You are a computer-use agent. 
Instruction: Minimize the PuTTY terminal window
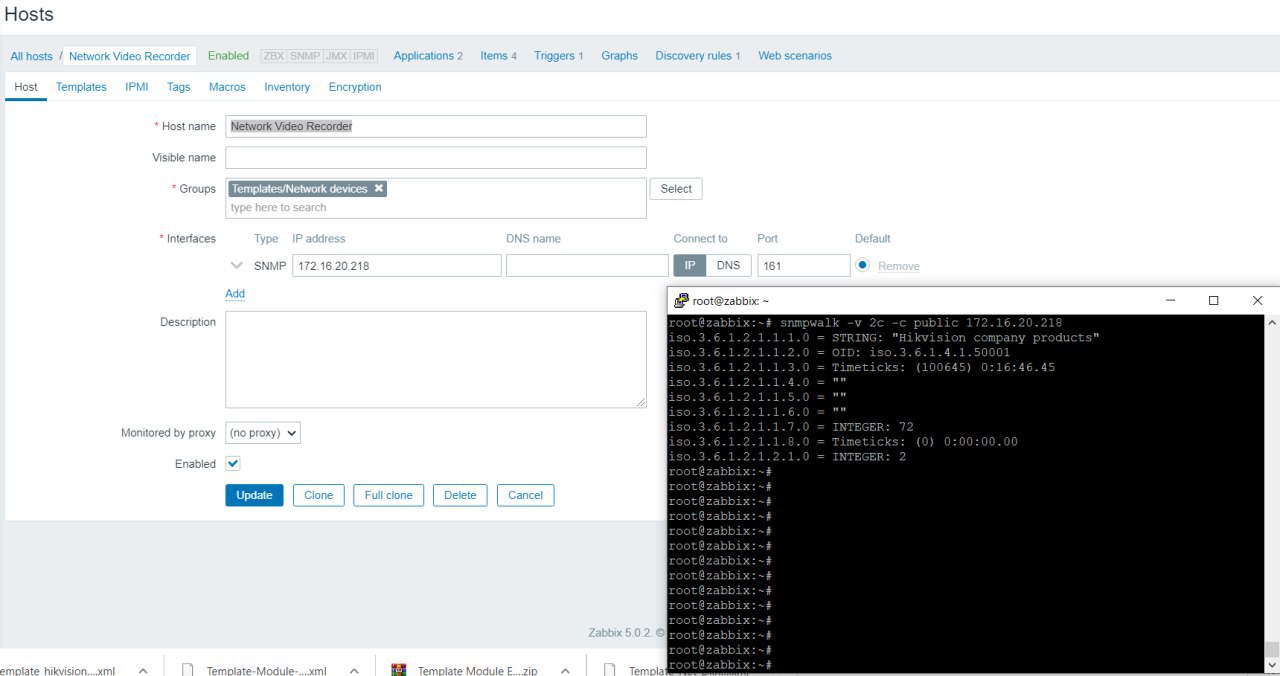coord(1169,300)
